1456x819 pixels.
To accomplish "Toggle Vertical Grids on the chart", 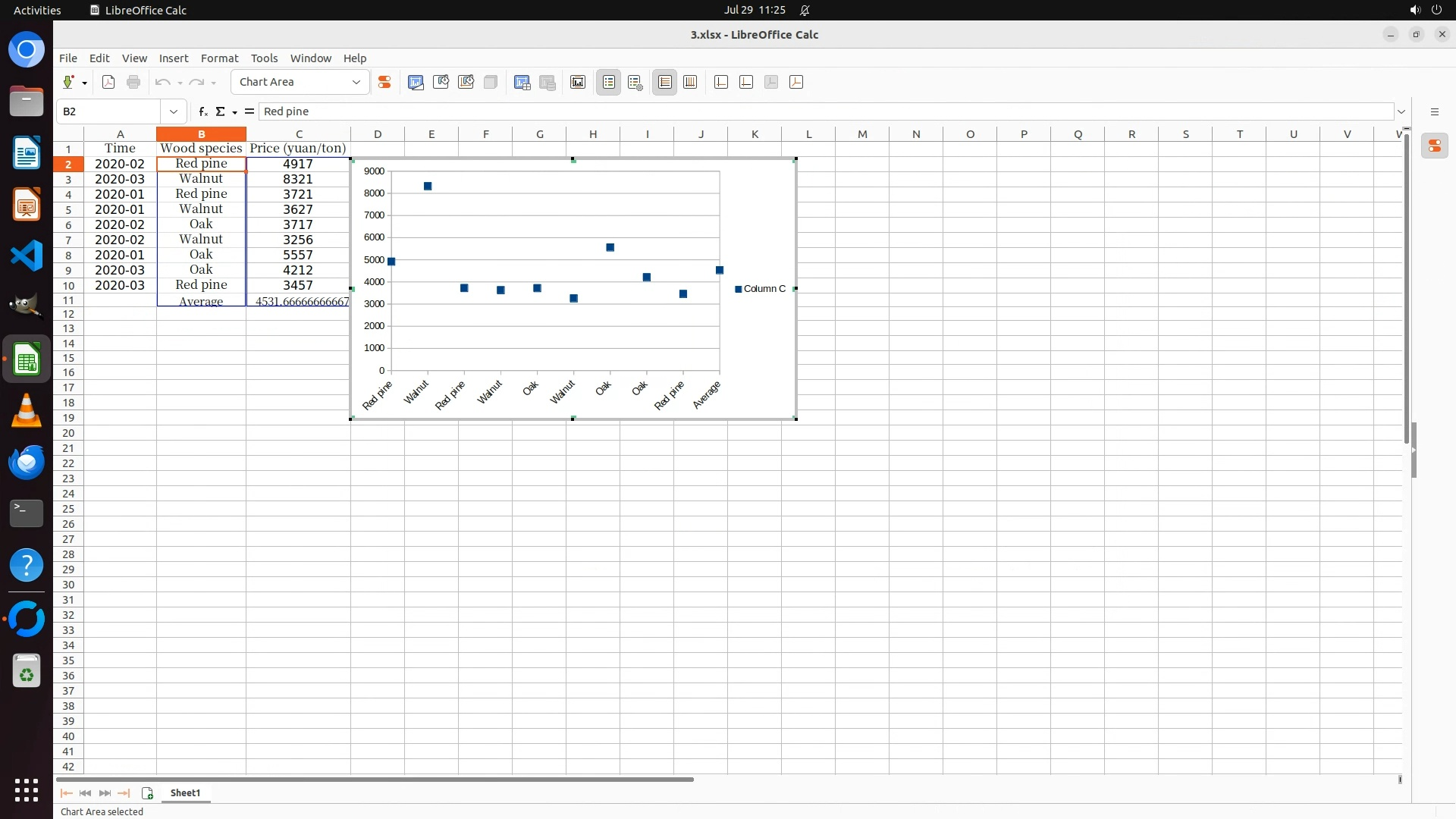I will 690,82.
